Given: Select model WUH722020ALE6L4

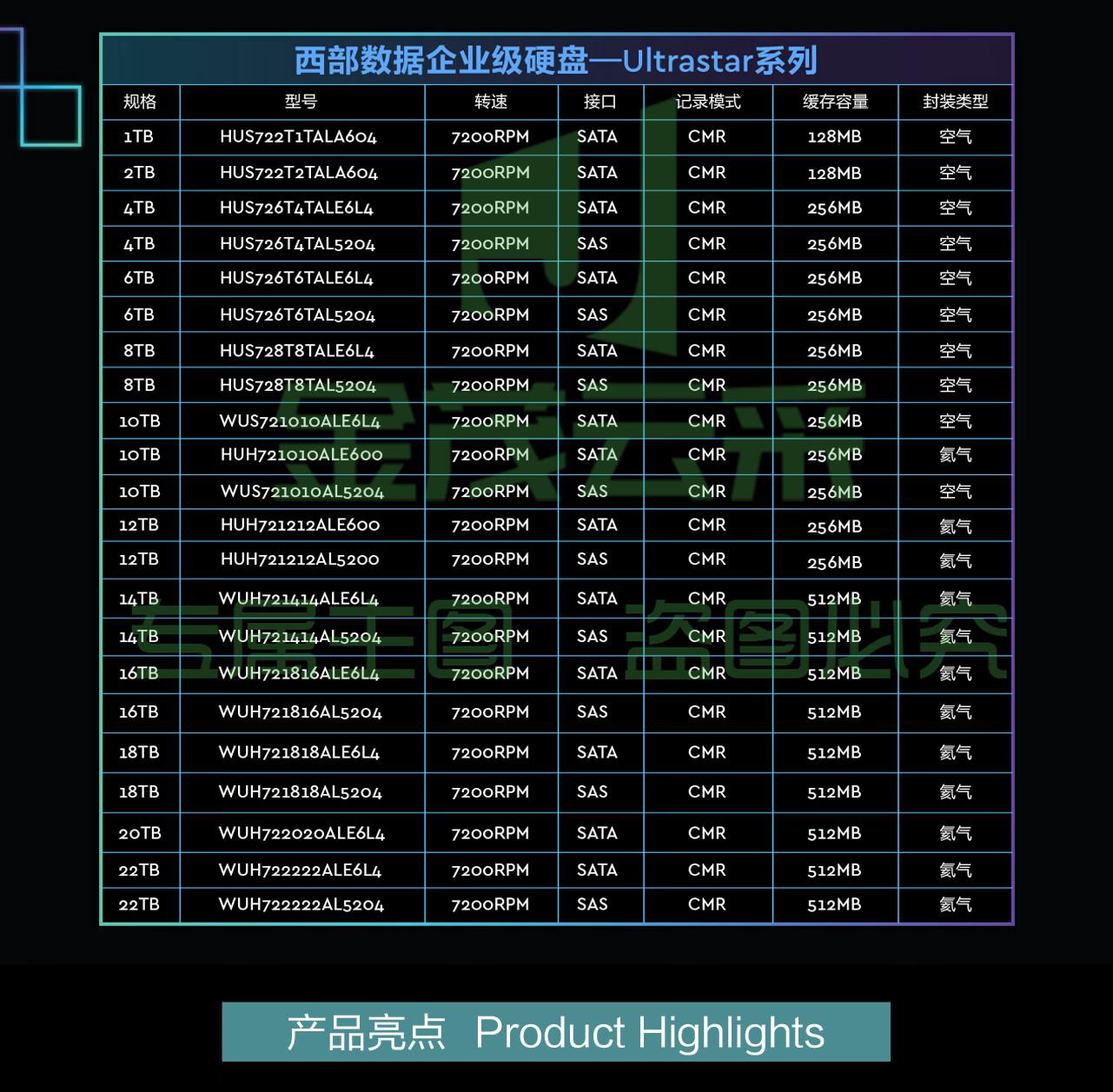Looking at the screenshot, I should click(x=301, y=833).
